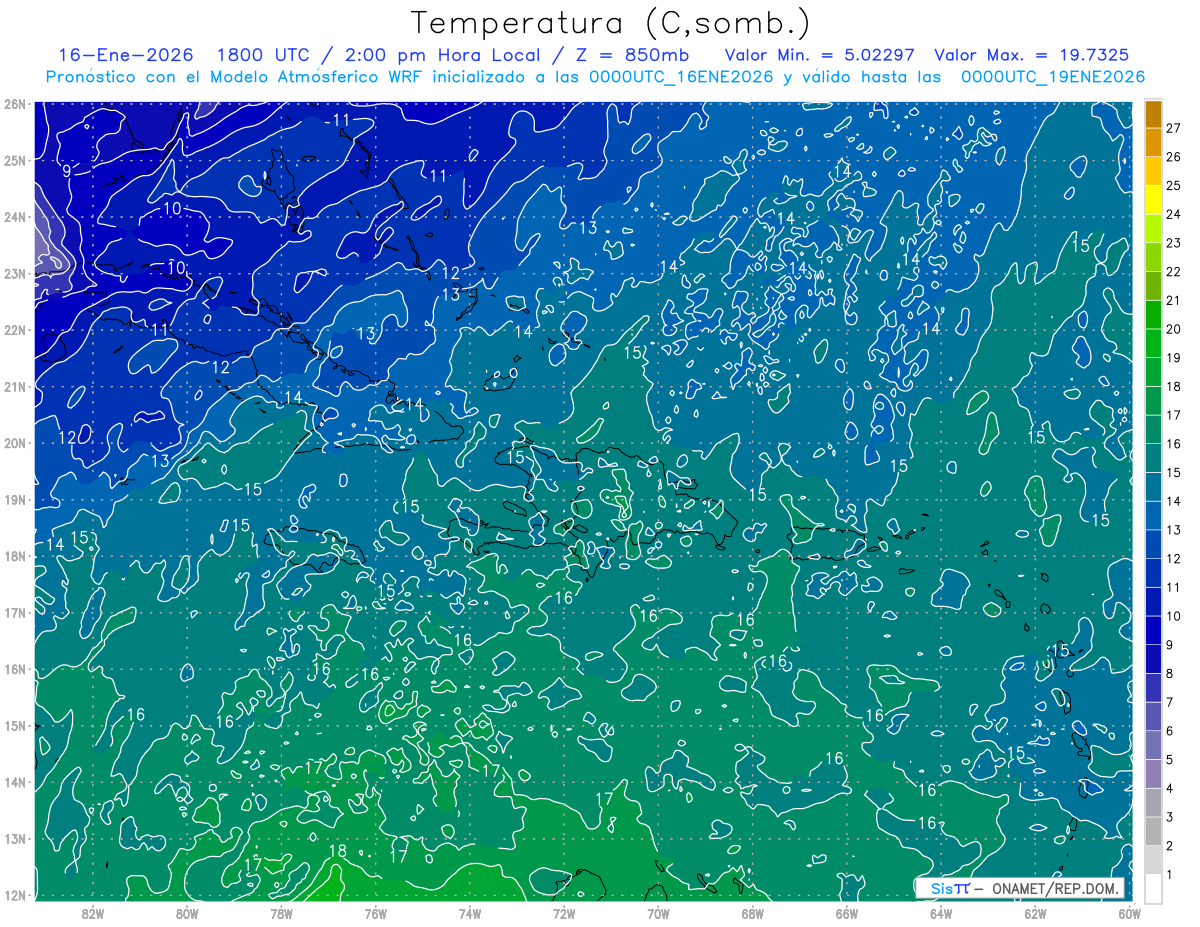Click the '12N' latitude axis label

click(x=15, y=895)
